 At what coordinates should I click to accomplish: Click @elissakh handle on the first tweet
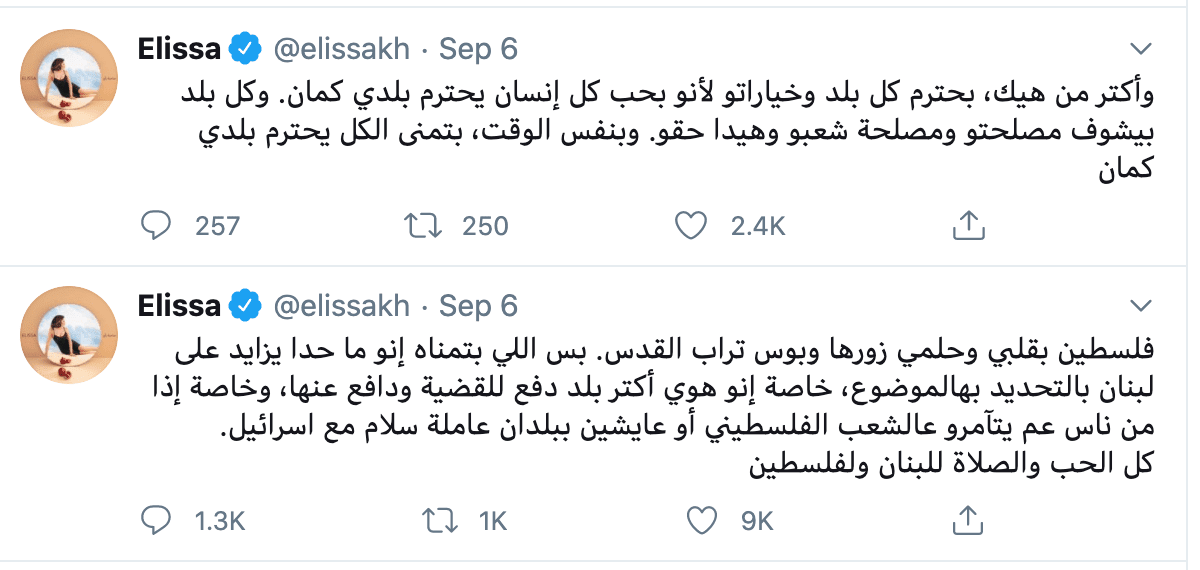tap(341, 49)
